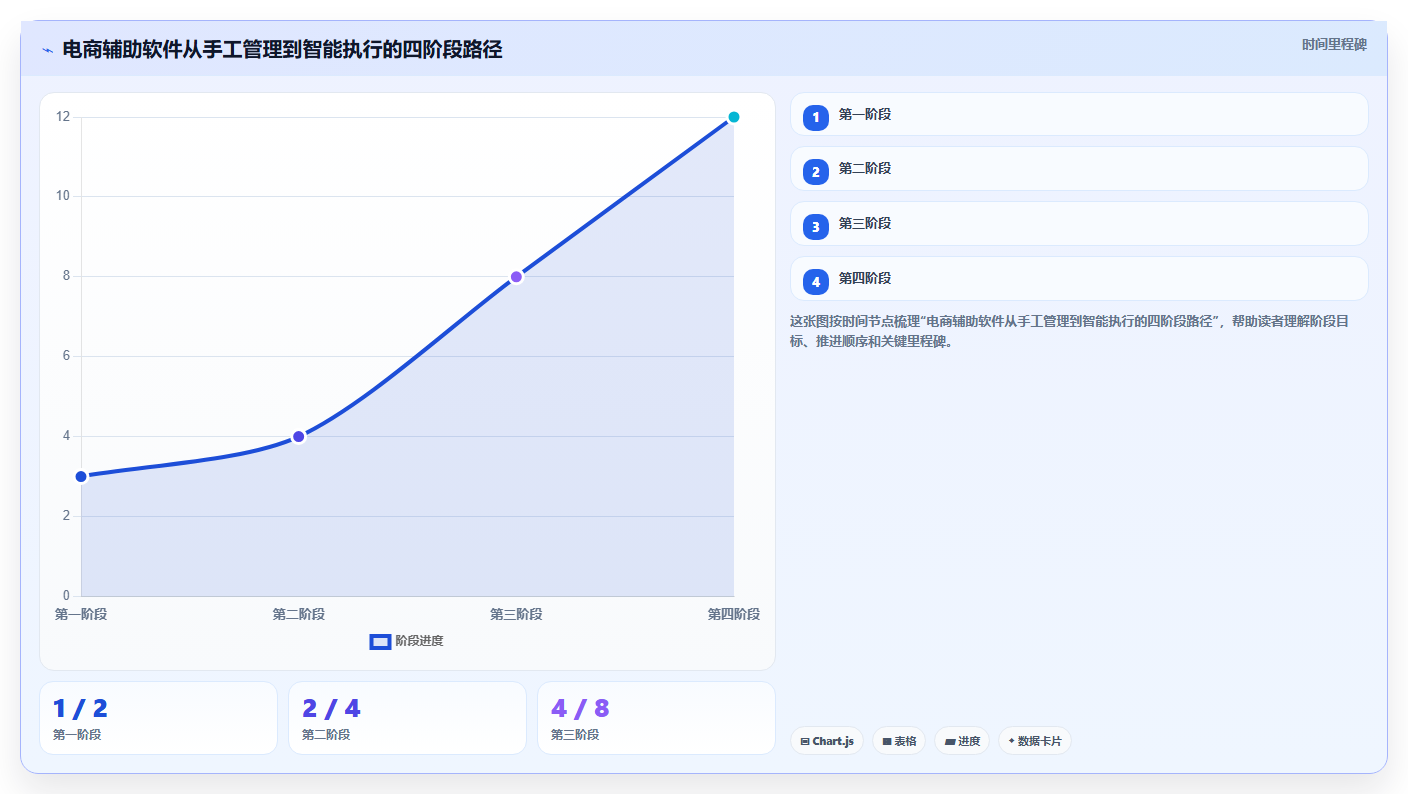This screenshot has width=1408, height=794.
Task: Click the y-axis value 6
Action: pyautogui.click(x=66, y=356)
